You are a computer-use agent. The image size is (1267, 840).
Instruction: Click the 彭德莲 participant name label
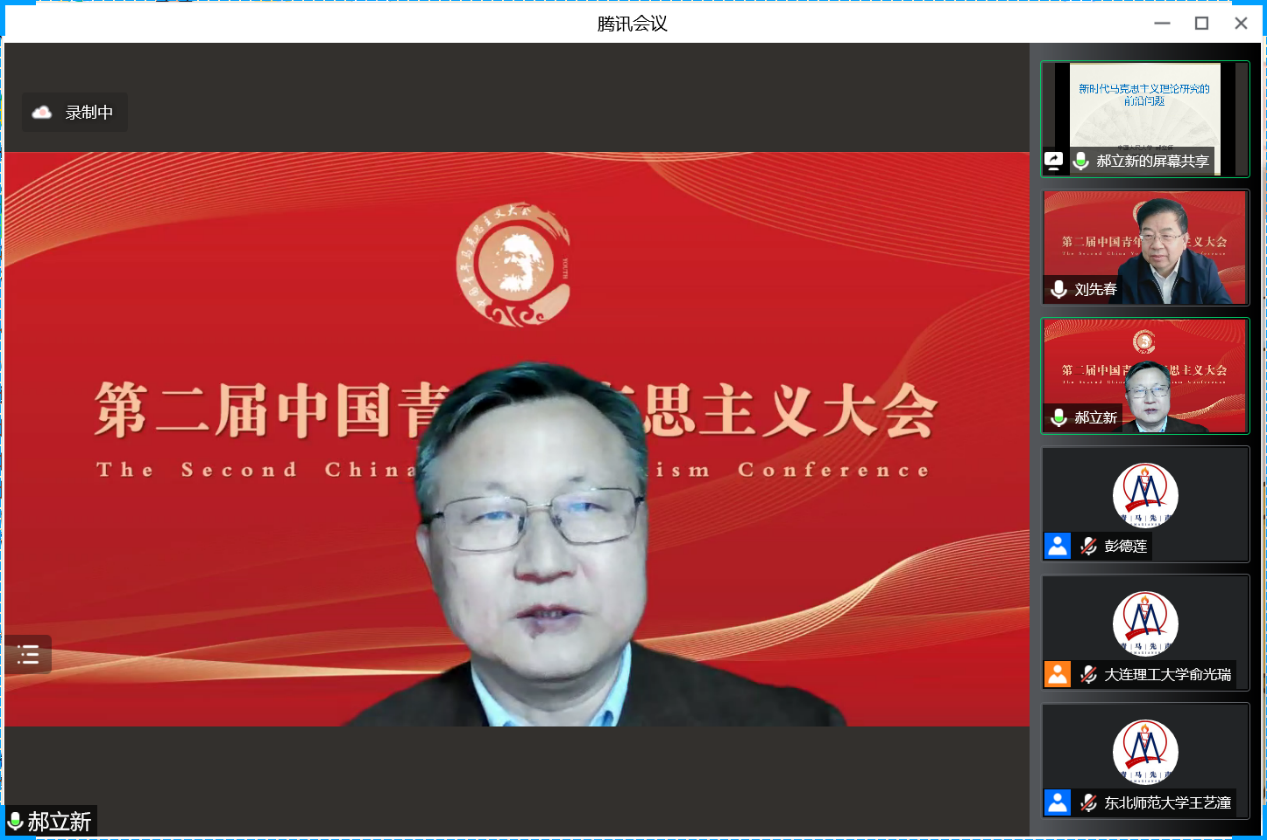(1125, 546)
